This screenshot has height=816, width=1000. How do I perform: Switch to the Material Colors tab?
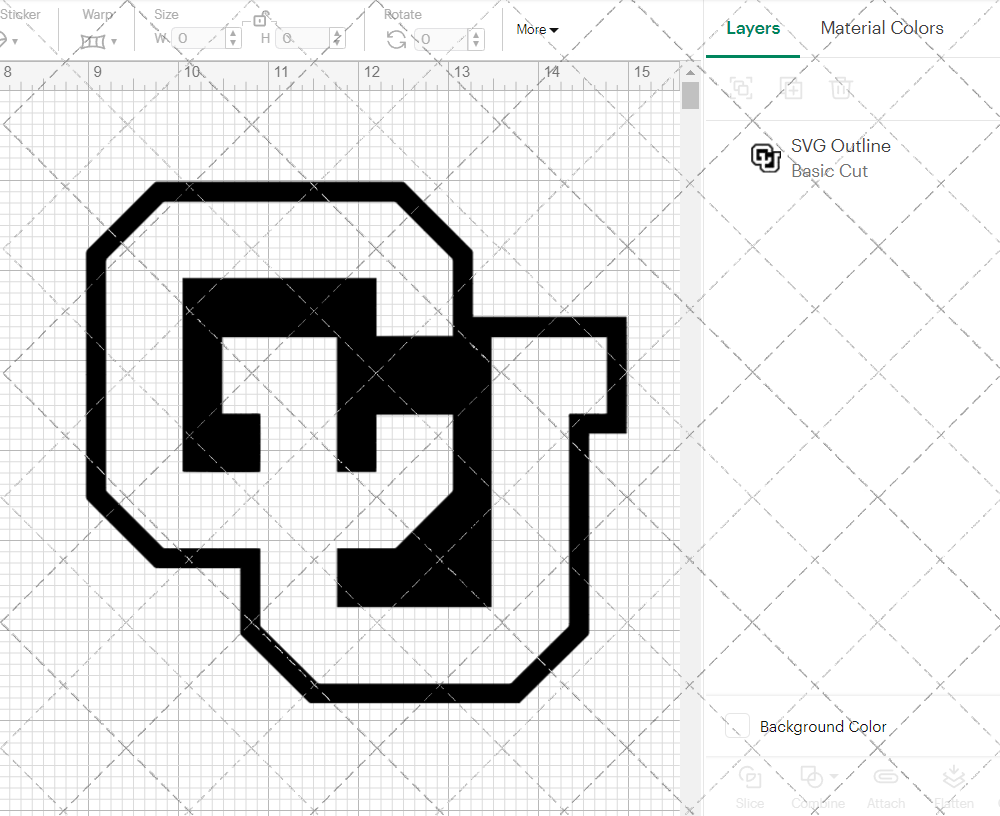click(882, 28)
